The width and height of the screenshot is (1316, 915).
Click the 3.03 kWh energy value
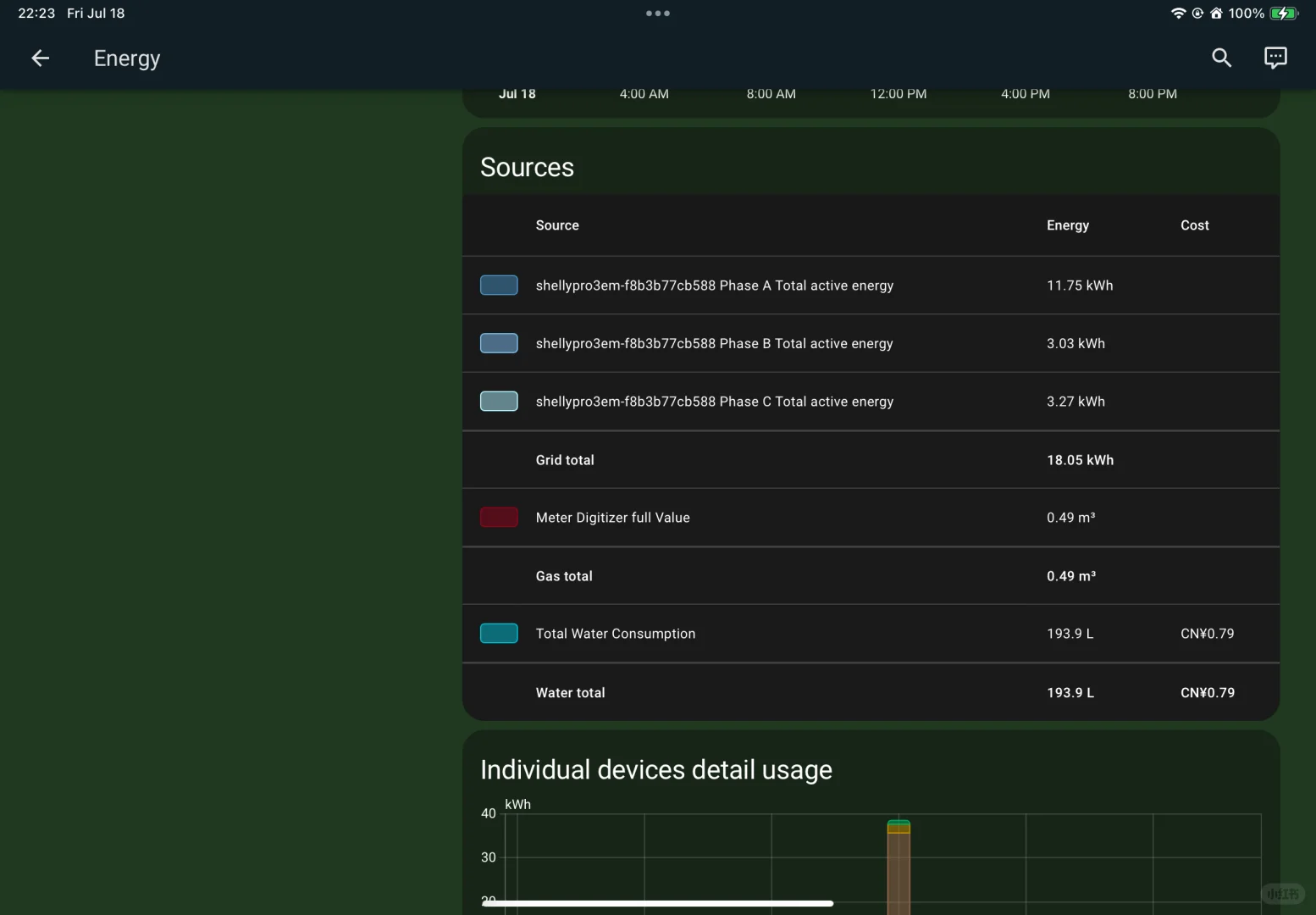pos(1075,343)
